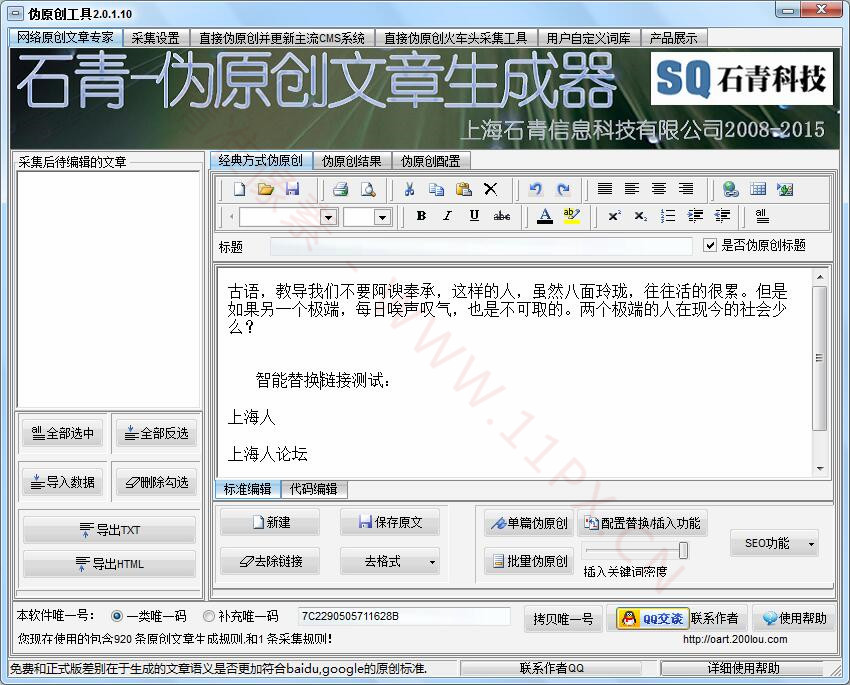The width and height of the screenshot is (850, 685).
Task: Undo the last edit
Action: pyautogui.click(x=536, y=189)
